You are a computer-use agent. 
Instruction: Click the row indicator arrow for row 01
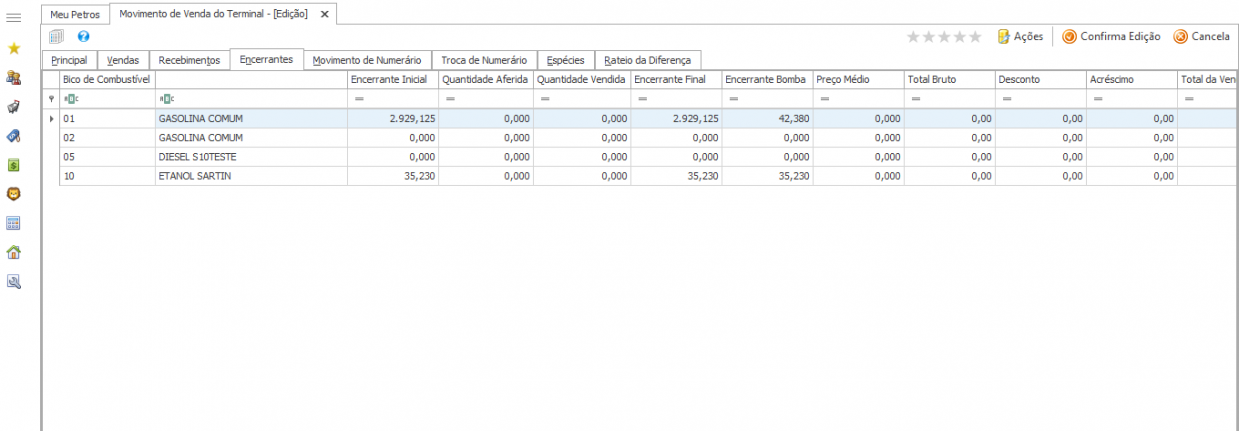tap(51, 118)
